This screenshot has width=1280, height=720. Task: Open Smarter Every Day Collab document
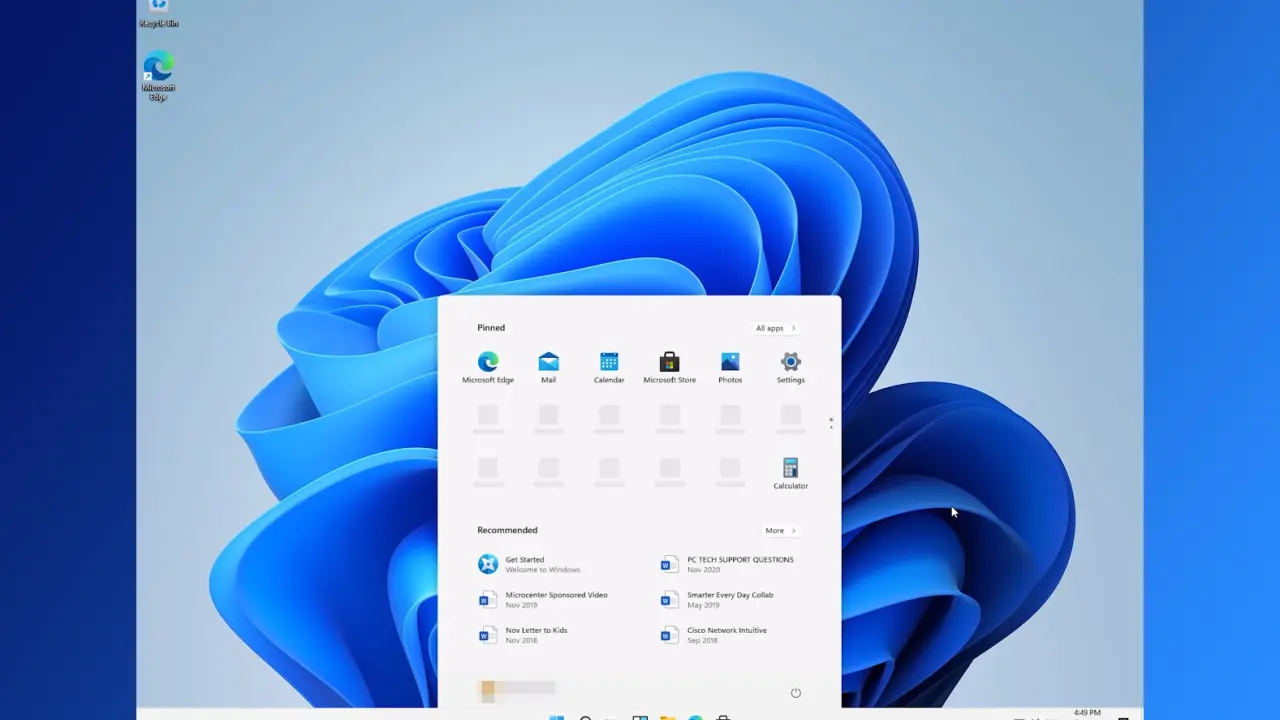[728, 599]
